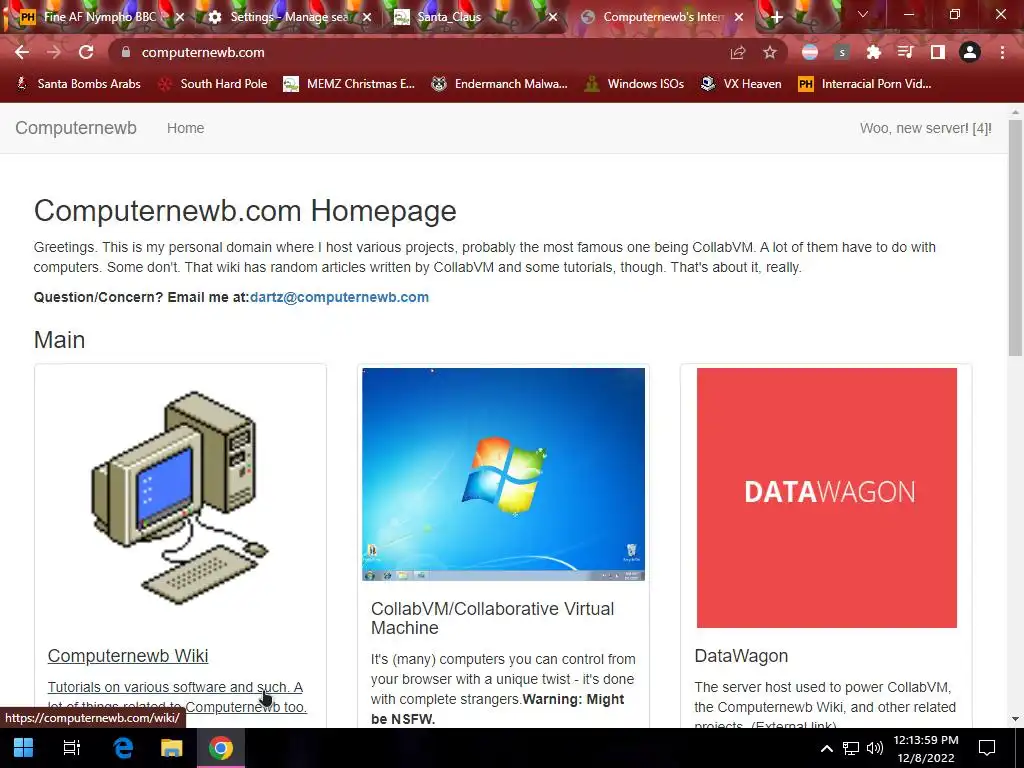The width and height of the screenshot is (1024, 768).
Task: Click the 'Woo, new server! [4]!' text
Action: click(x=925, y=128)
